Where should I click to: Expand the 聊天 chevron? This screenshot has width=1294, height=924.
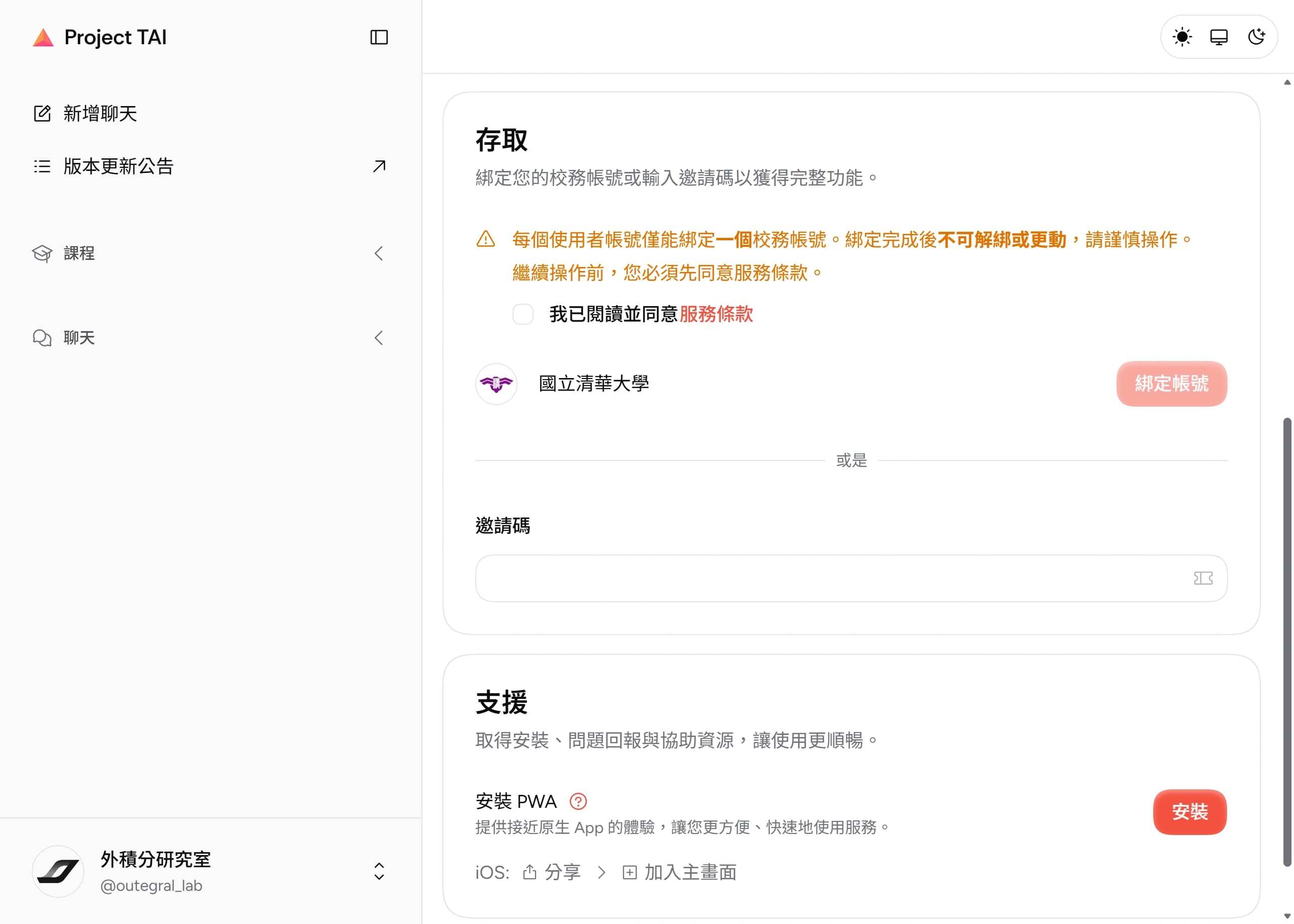(379, 338)
